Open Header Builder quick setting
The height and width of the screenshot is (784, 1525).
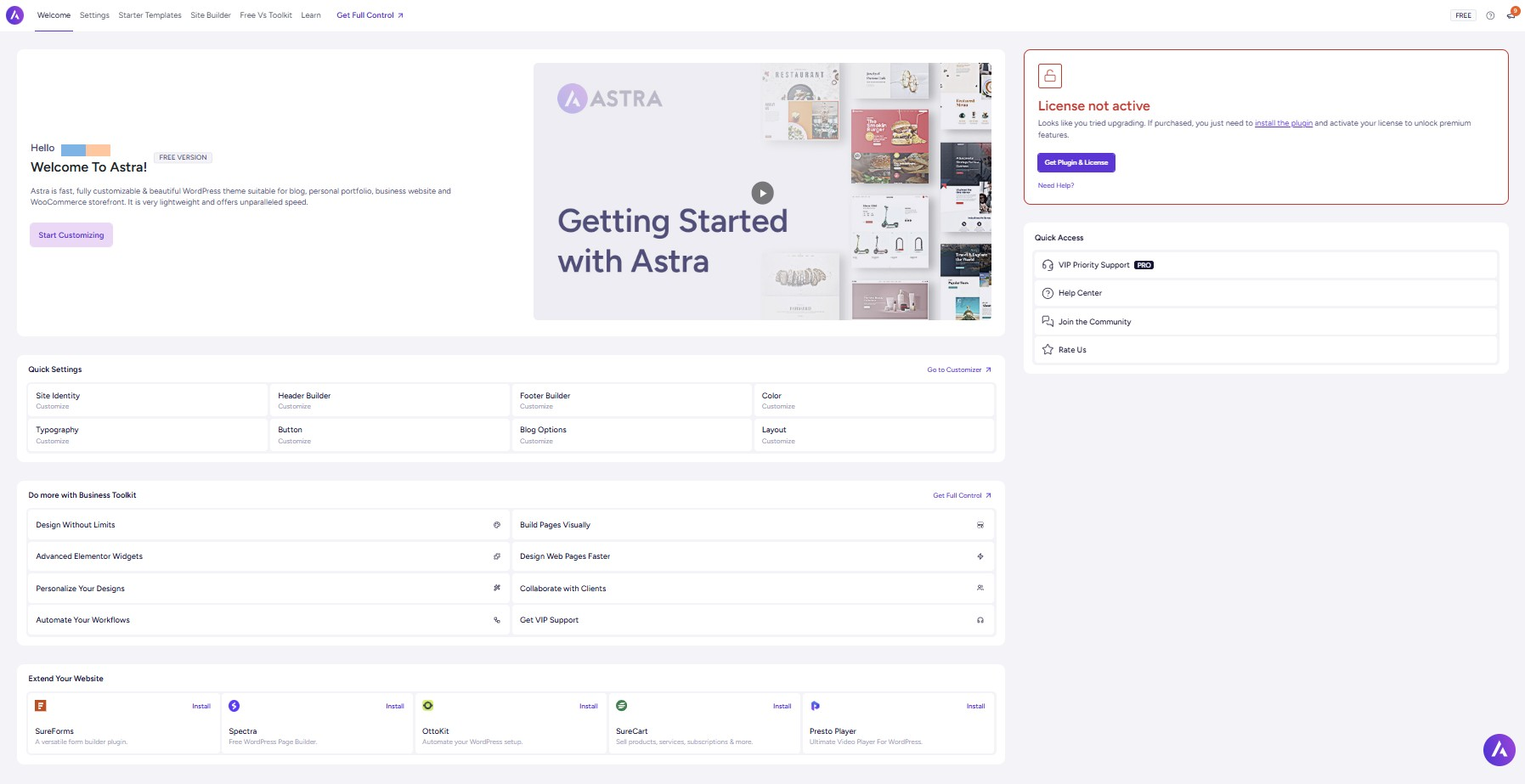click(x=390, y=400)
